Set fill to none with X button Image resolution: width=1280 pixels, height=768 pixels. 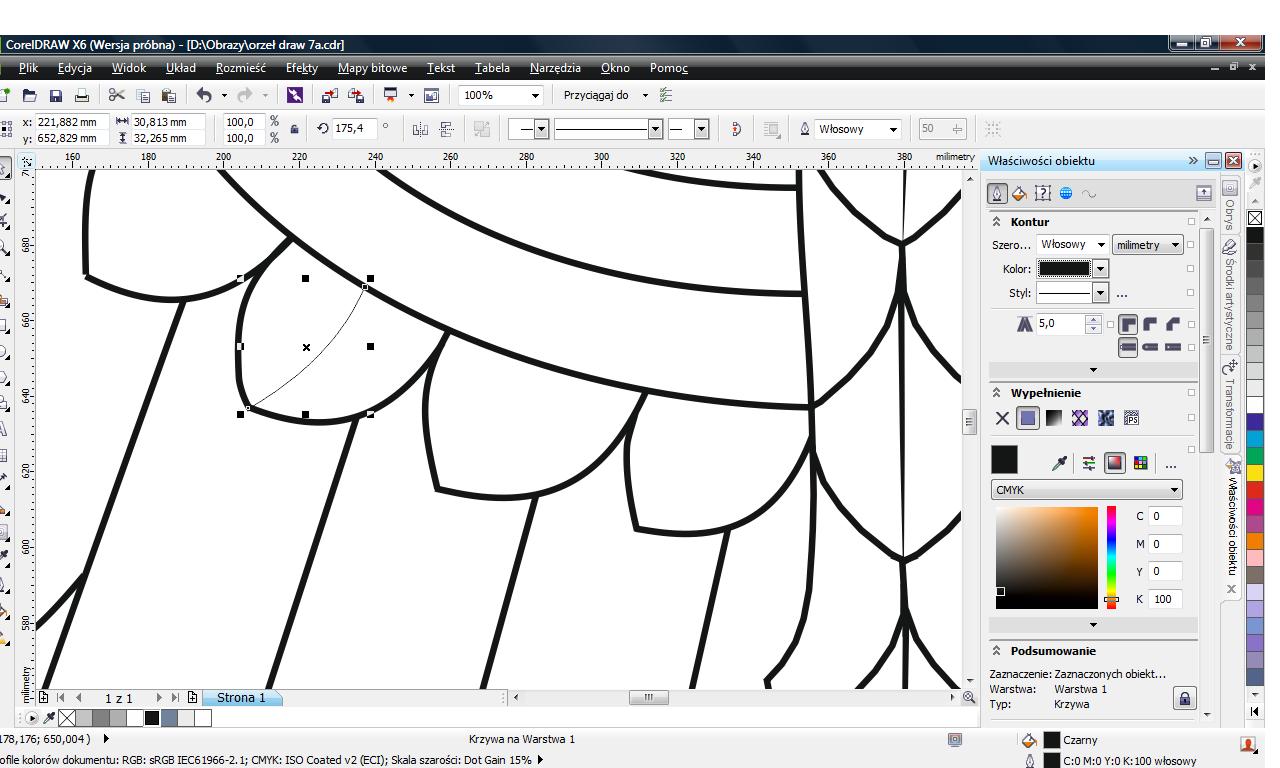point(1002,418)
